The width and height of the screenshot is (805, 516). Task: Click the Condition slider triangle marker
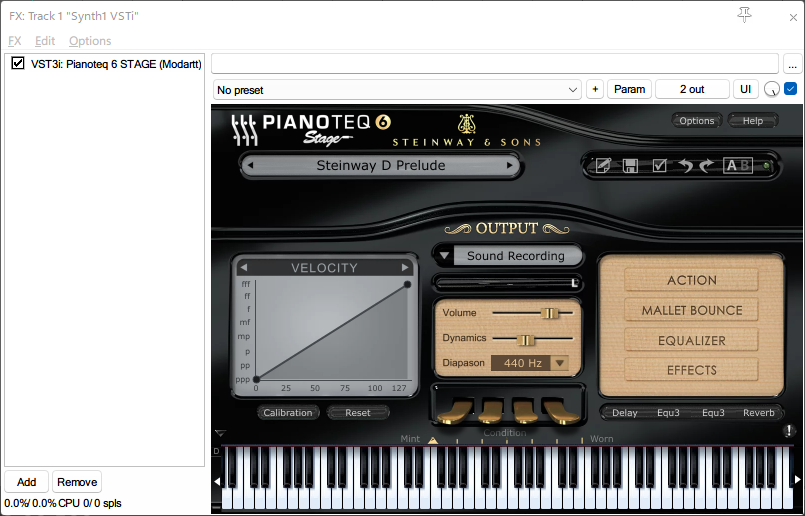click(433, 440)
